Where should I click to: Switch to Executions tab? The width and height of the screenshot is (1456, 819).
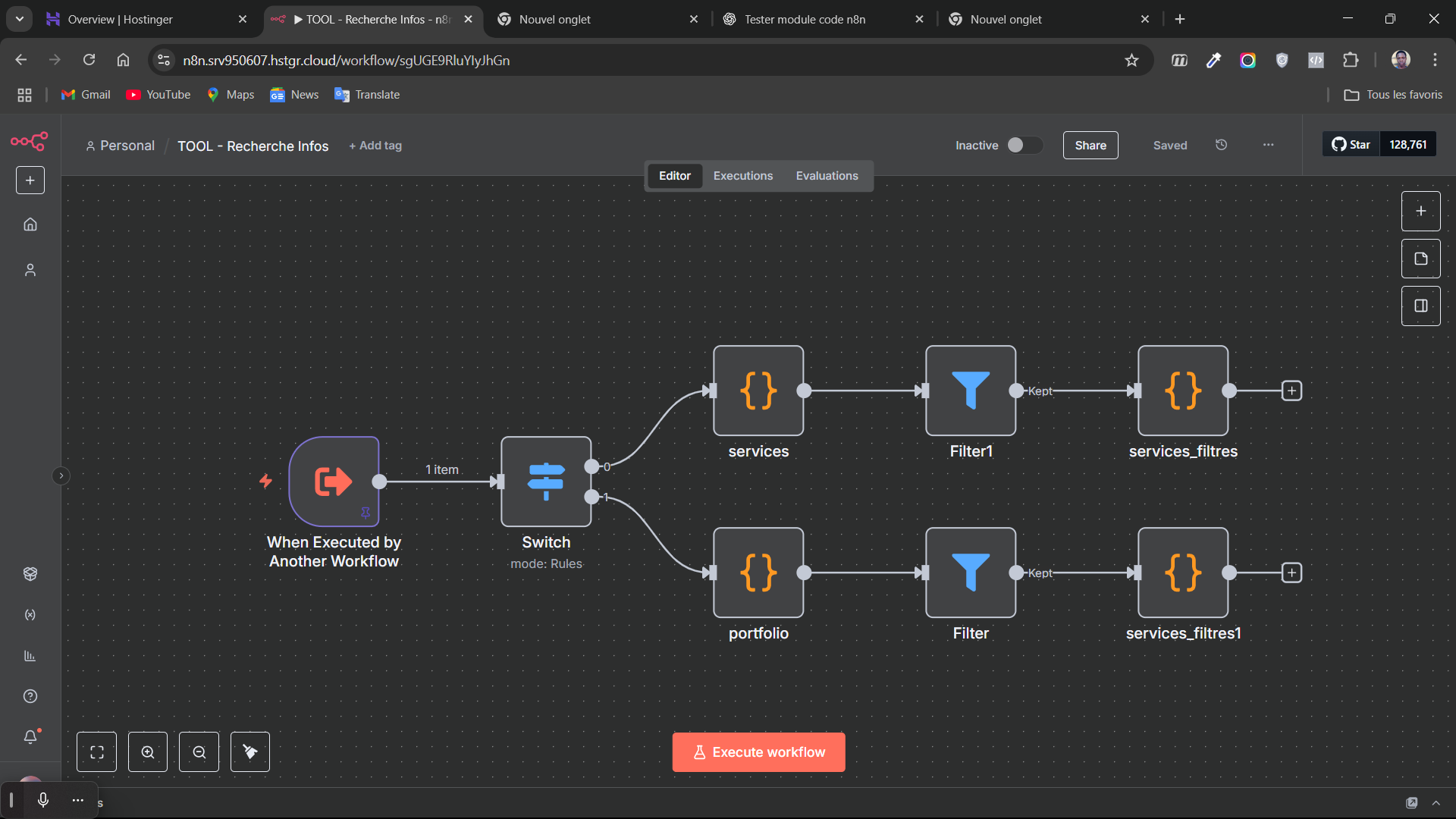pos(742,176)
